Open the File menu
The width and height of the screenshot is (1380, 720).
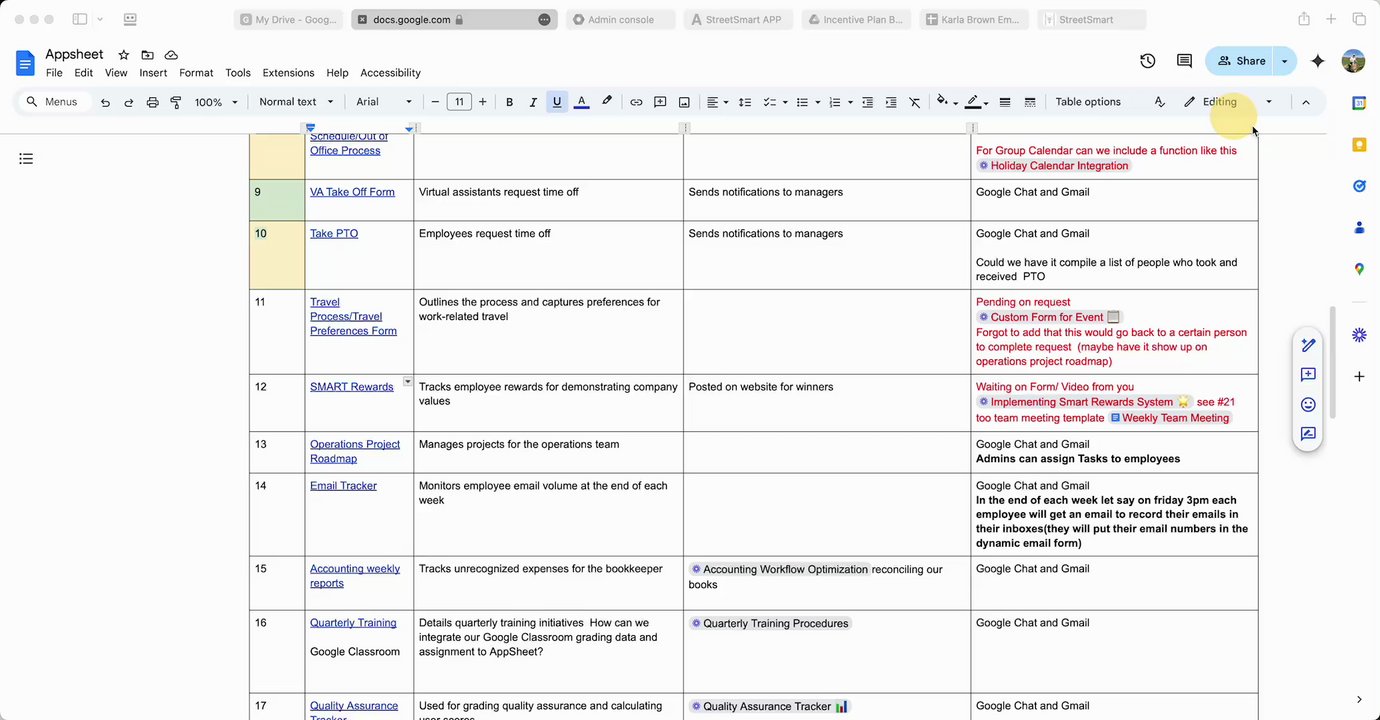click(54, 73)
